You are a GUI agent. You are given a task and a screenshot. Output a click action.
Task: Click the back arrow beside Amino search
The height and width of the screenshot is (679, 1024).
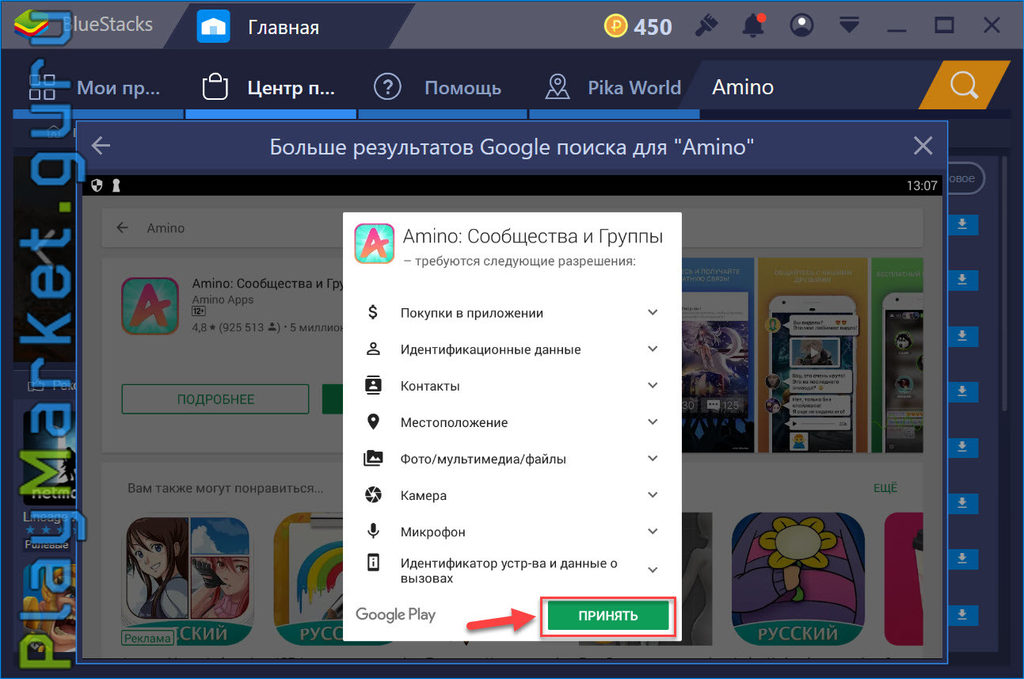click(122, 228)
